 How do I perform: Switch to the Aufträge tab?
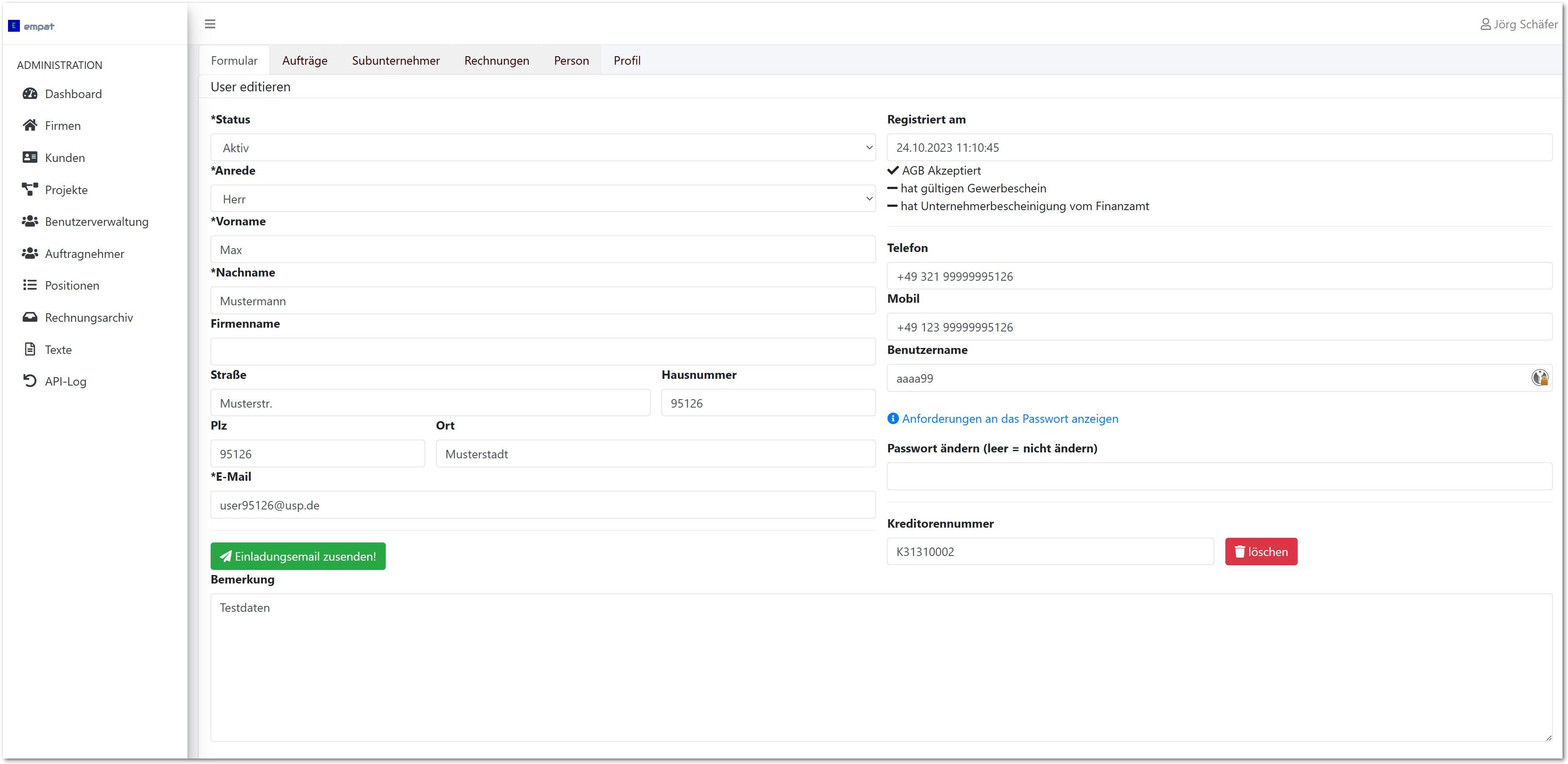(305, 60)
